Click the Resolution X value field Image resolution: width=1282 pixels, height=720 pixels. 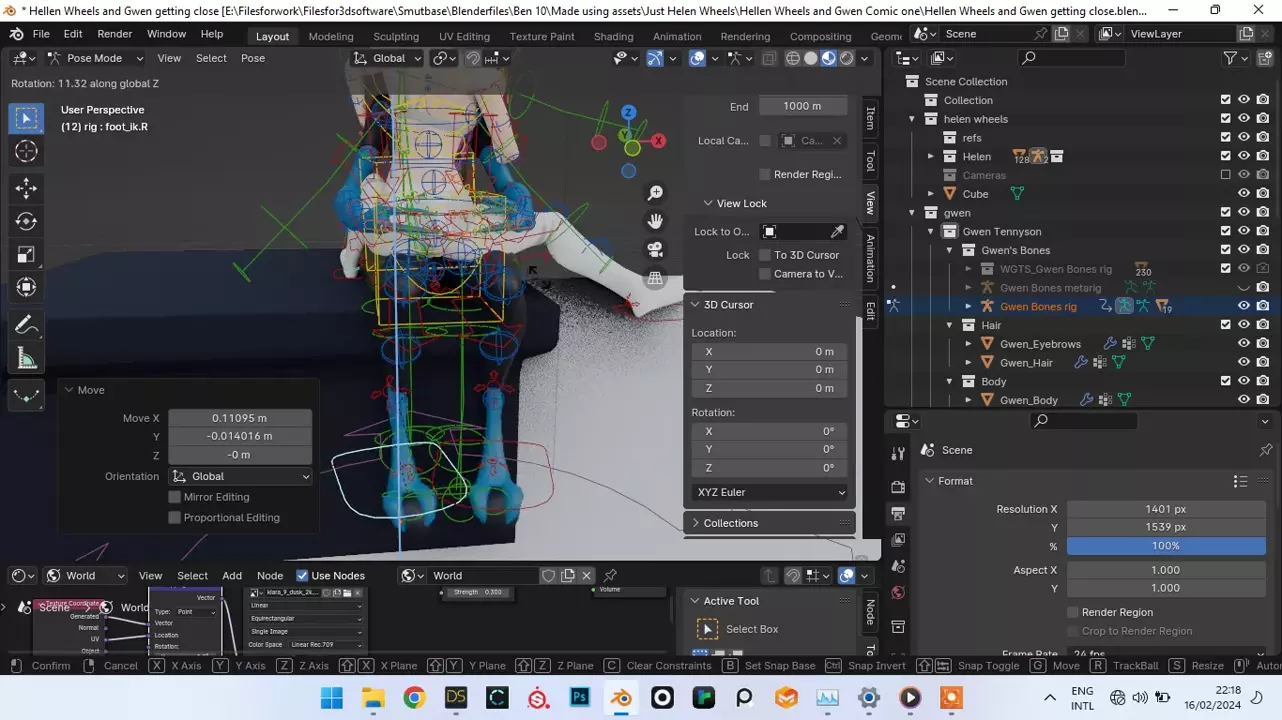(x=1164, y=509)
